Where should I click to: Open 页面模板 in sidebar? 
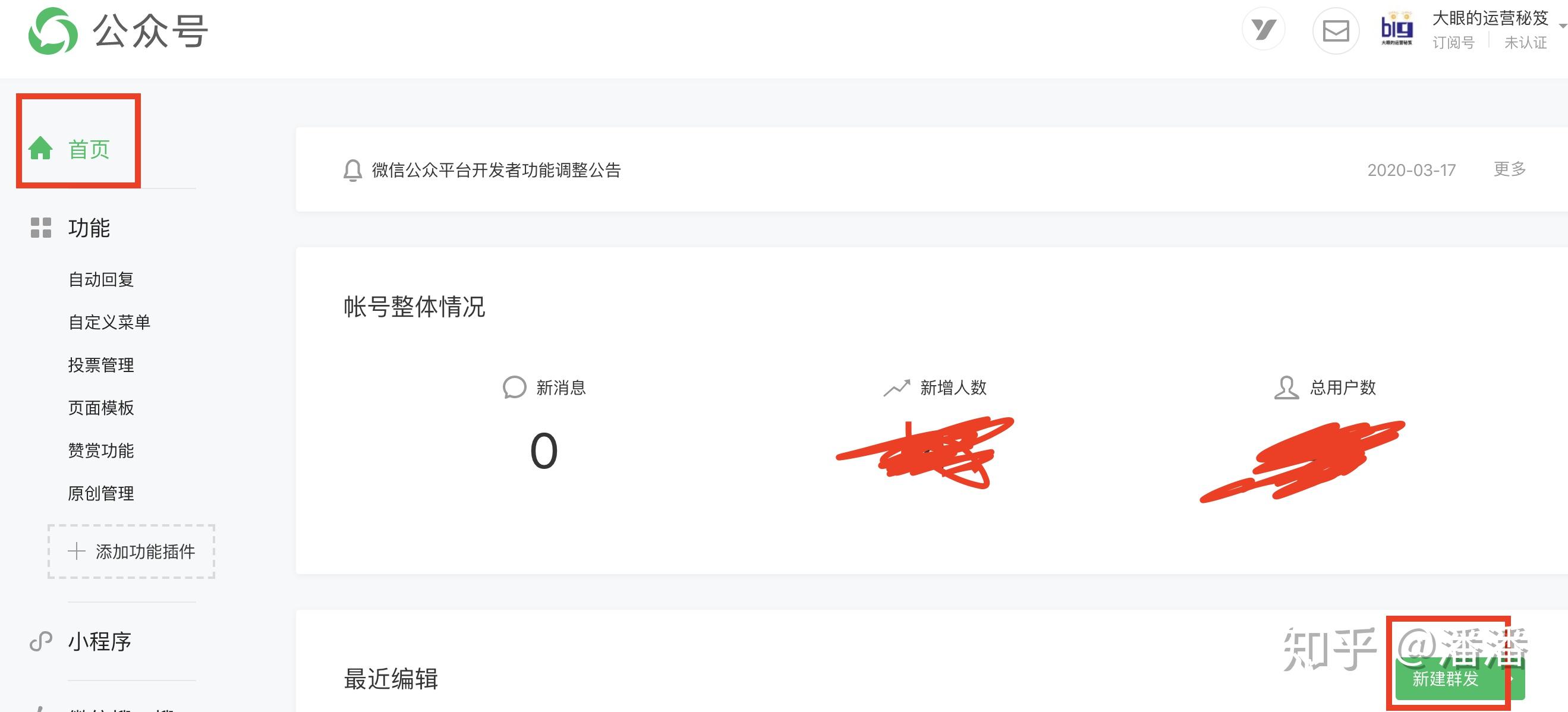click(x=101, y=408)
